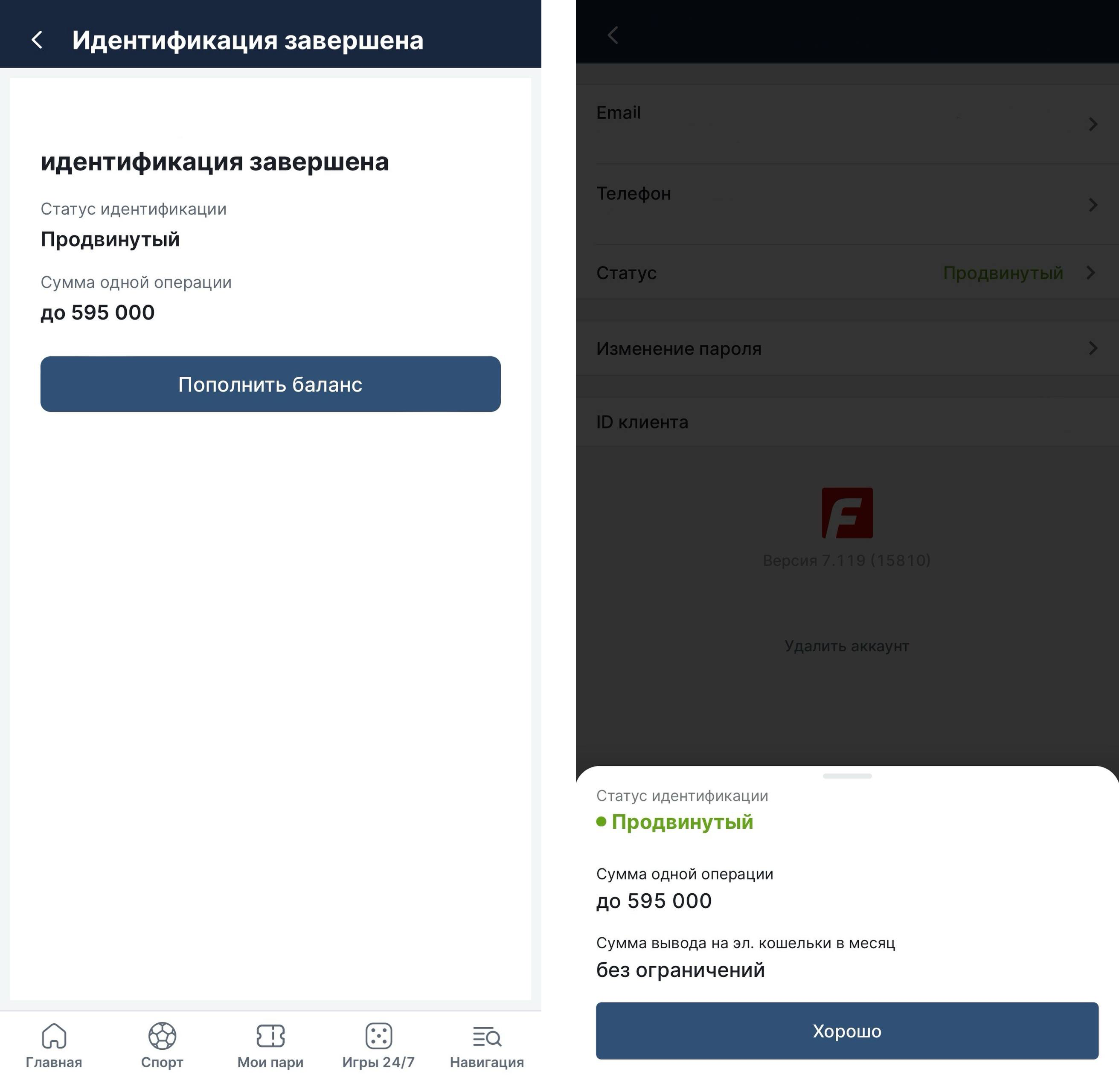Tap the green Продвинутый status value in list

click(1003, 273)
